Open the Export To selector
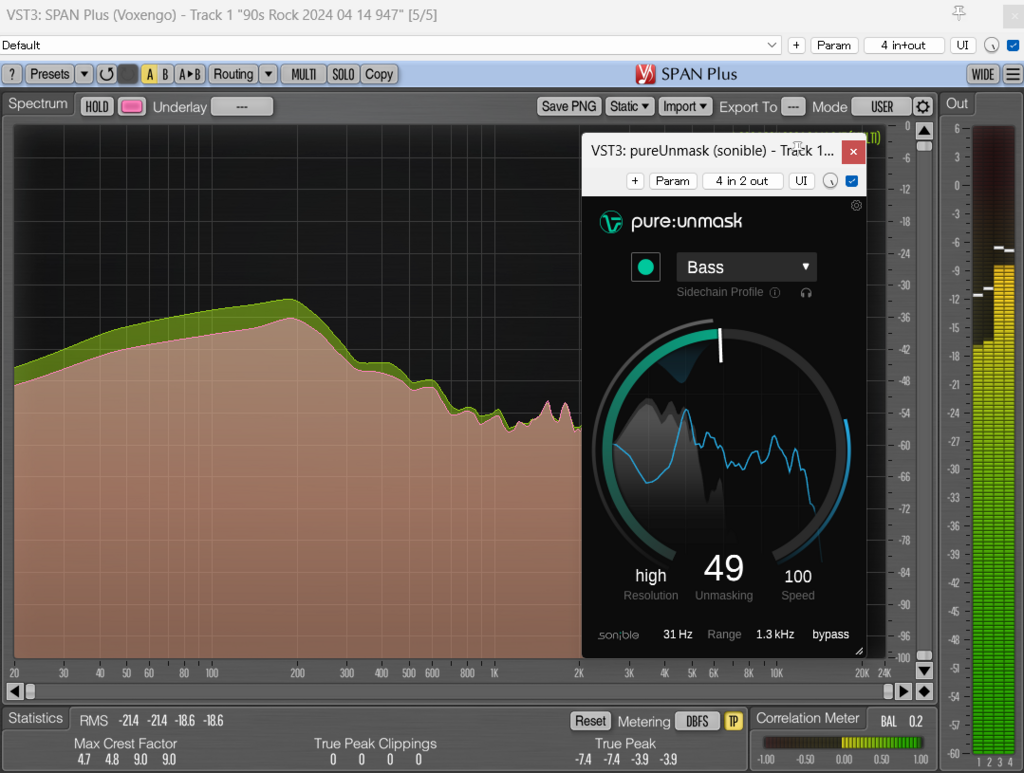This screenshot has height=773, width=1024. coord(793,106)
